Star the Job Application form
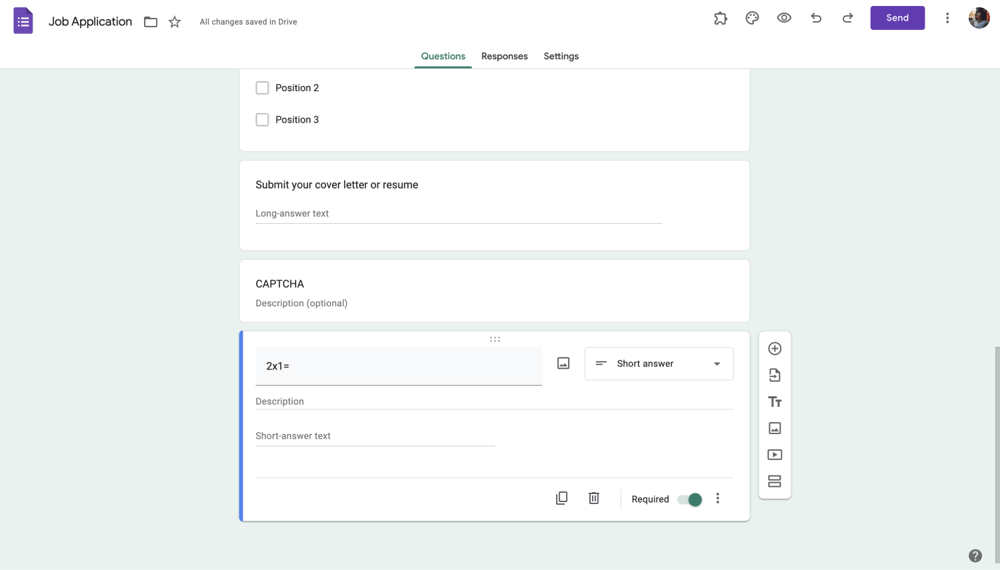Image resolution: width=1000 pixels, height=570 pixels. [175, 22]
